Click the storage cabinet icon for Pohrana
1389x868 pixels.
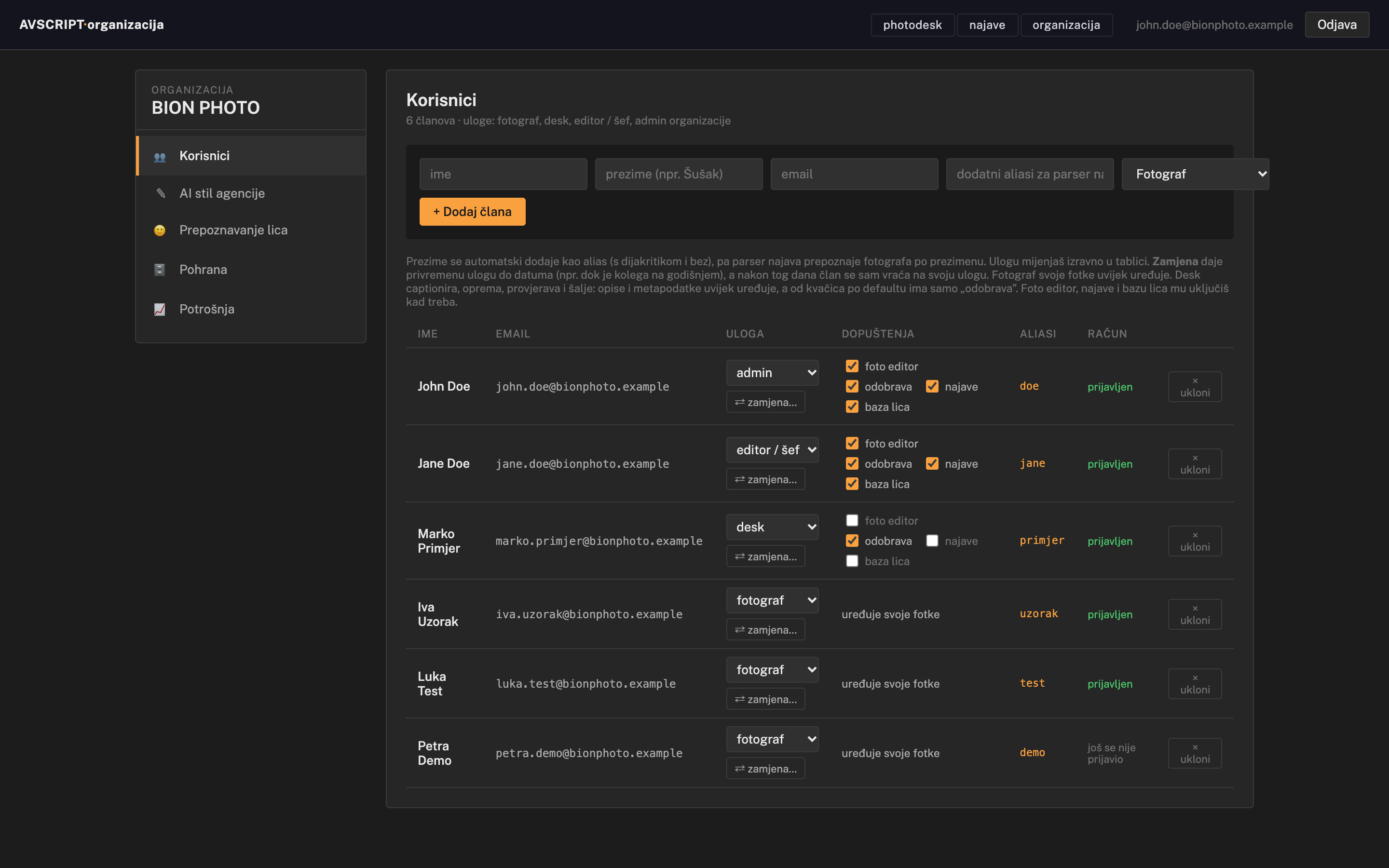coord(160,270)
